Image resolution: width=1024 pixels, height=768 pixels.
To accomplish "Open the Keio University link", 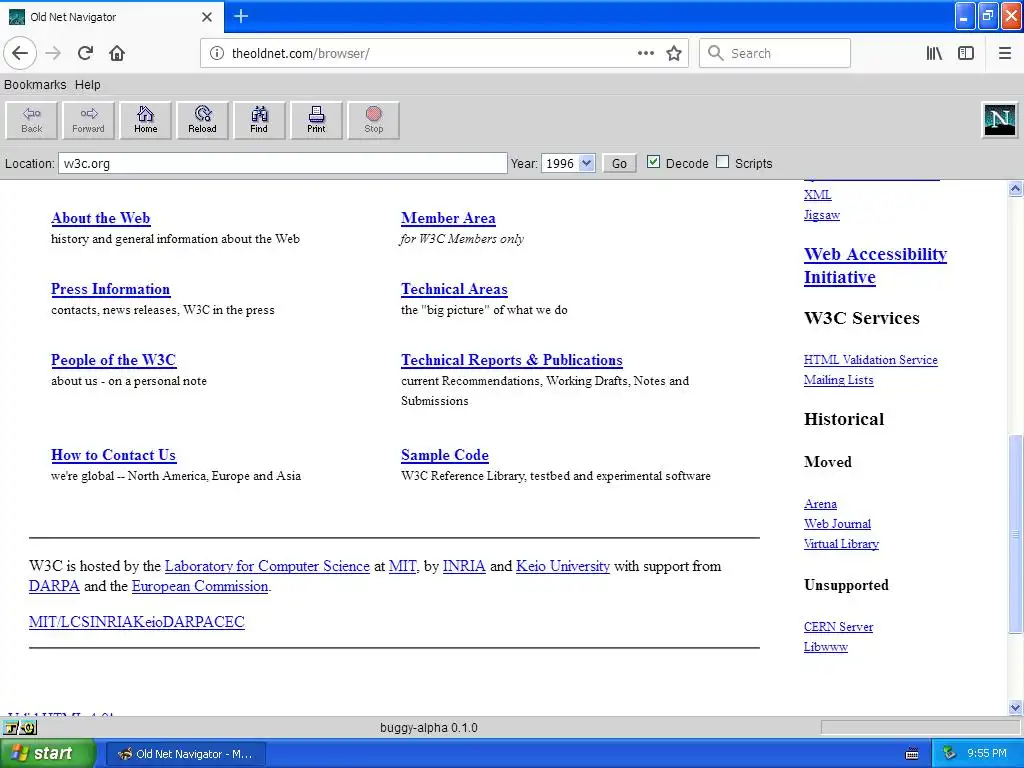I will [x=563, y=566].
